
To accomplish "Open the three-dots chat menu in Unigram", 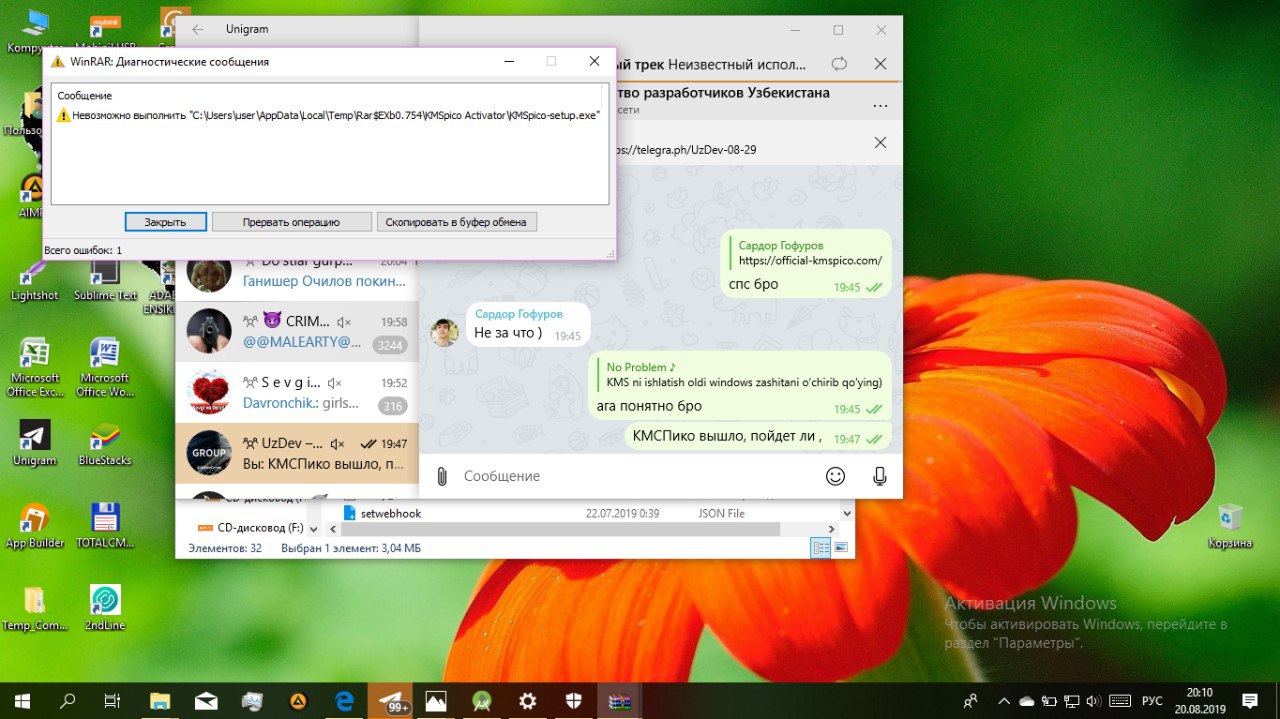I will point(880,106).
